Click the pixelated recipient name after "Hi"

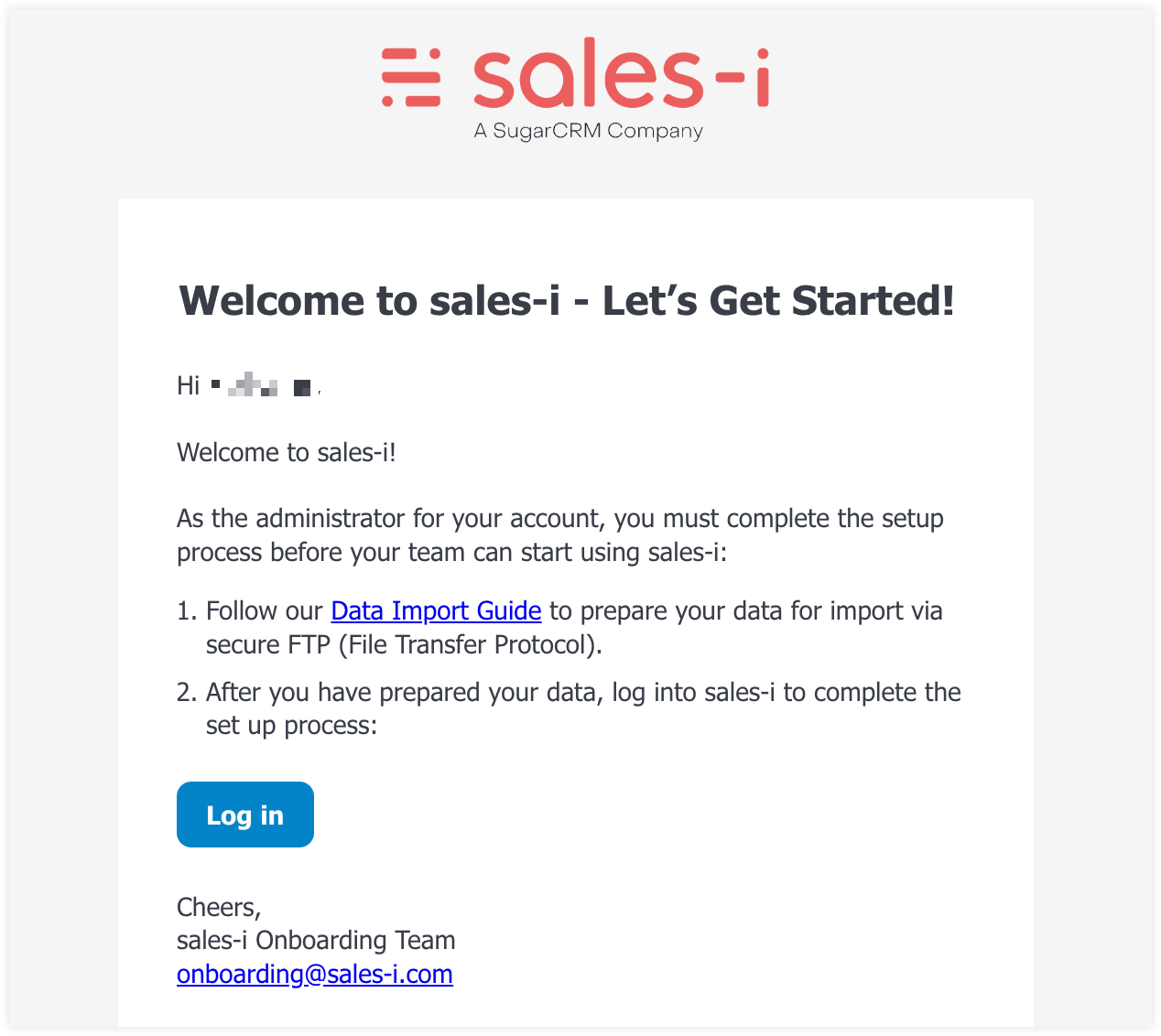[x=262, y=386]
